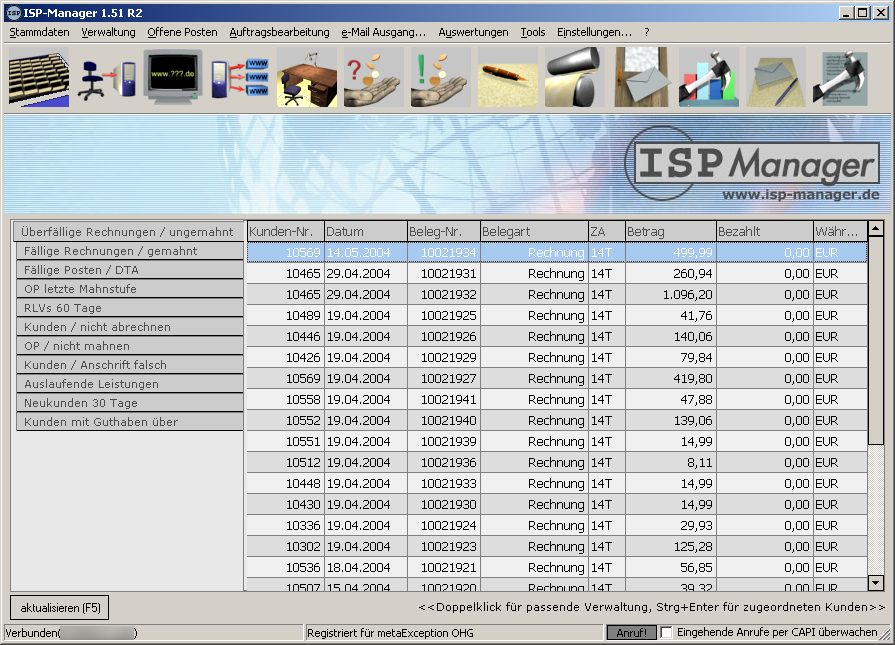This screenshot has width=895, height=645.
Task: Sort table by Betrag column header
Action: [x=669, y=232]
